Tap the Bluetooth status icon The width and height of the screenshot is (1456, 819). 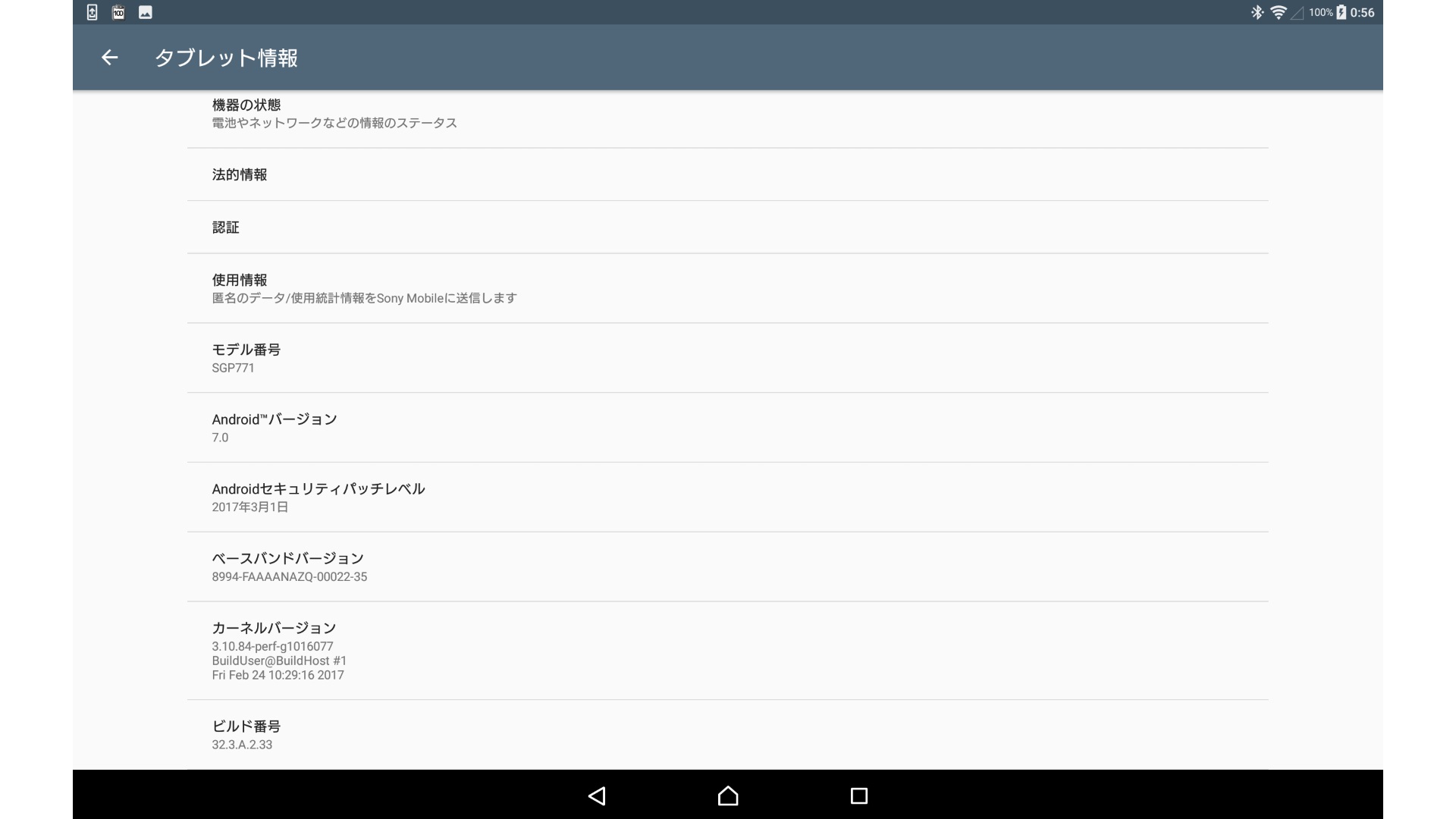coord(1257,12)
